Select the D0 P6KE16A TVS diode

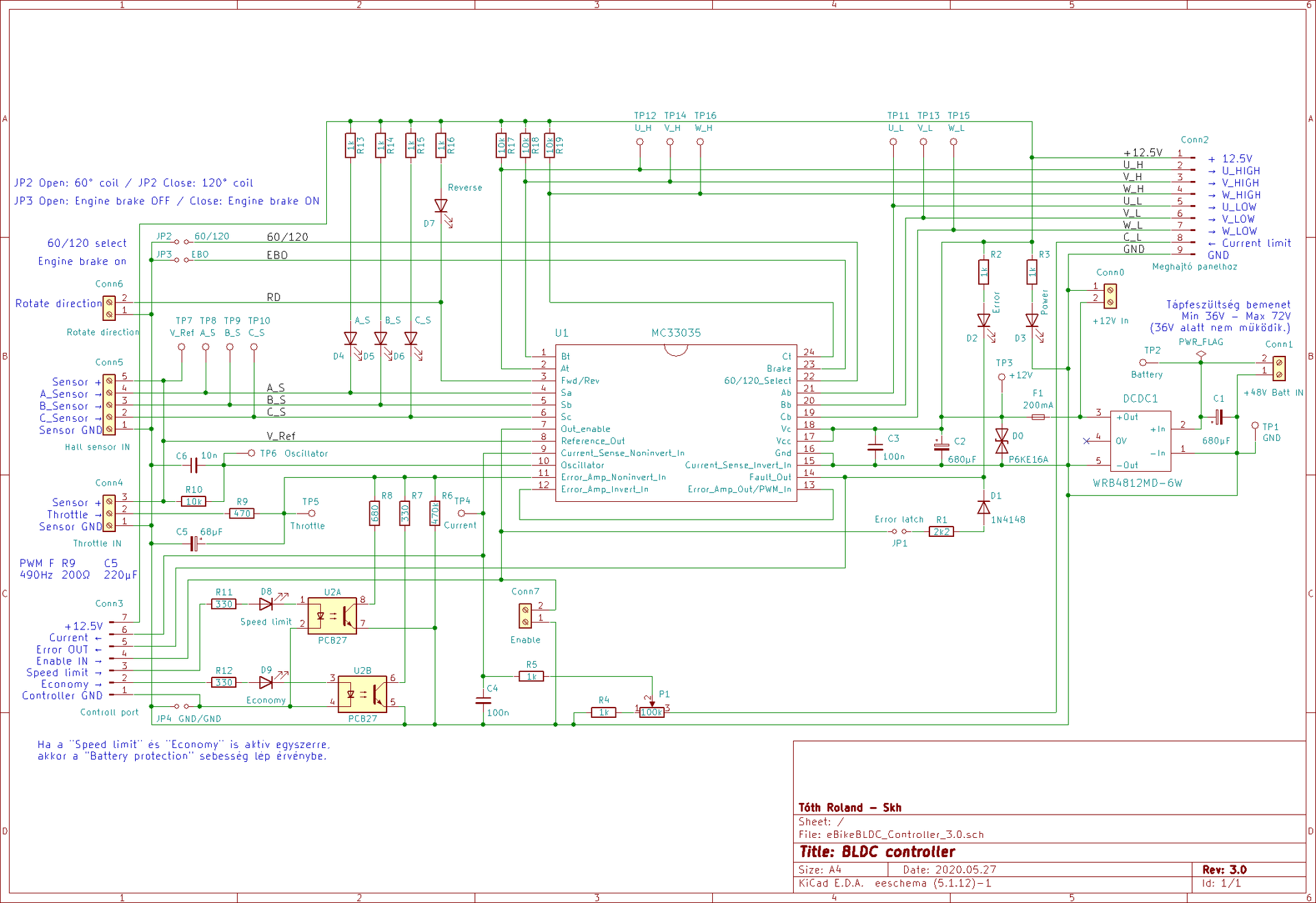1001,441
